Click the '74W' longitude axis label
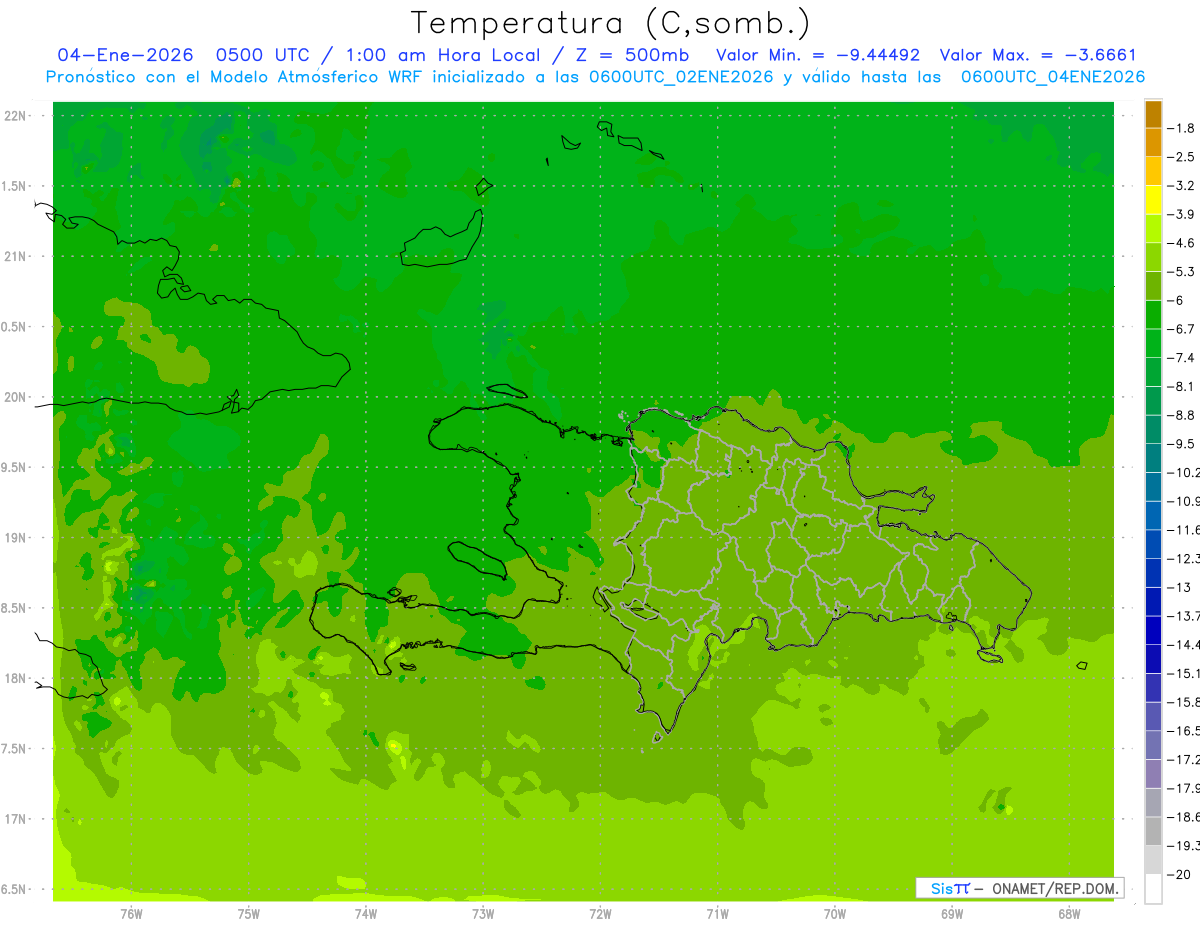The width and height of the screenshot is (1200, 927). (365, 913)
